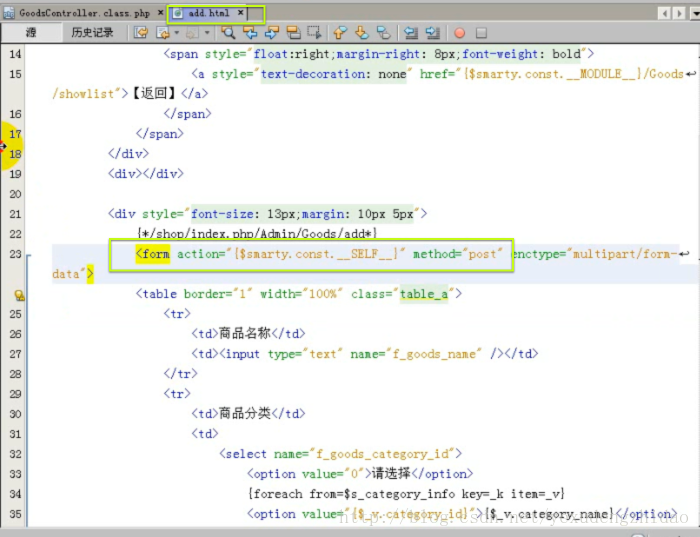Stop macro recording with square icon
Image resolution: width=700 pixels, height=537 pixels.
point(481,33)
